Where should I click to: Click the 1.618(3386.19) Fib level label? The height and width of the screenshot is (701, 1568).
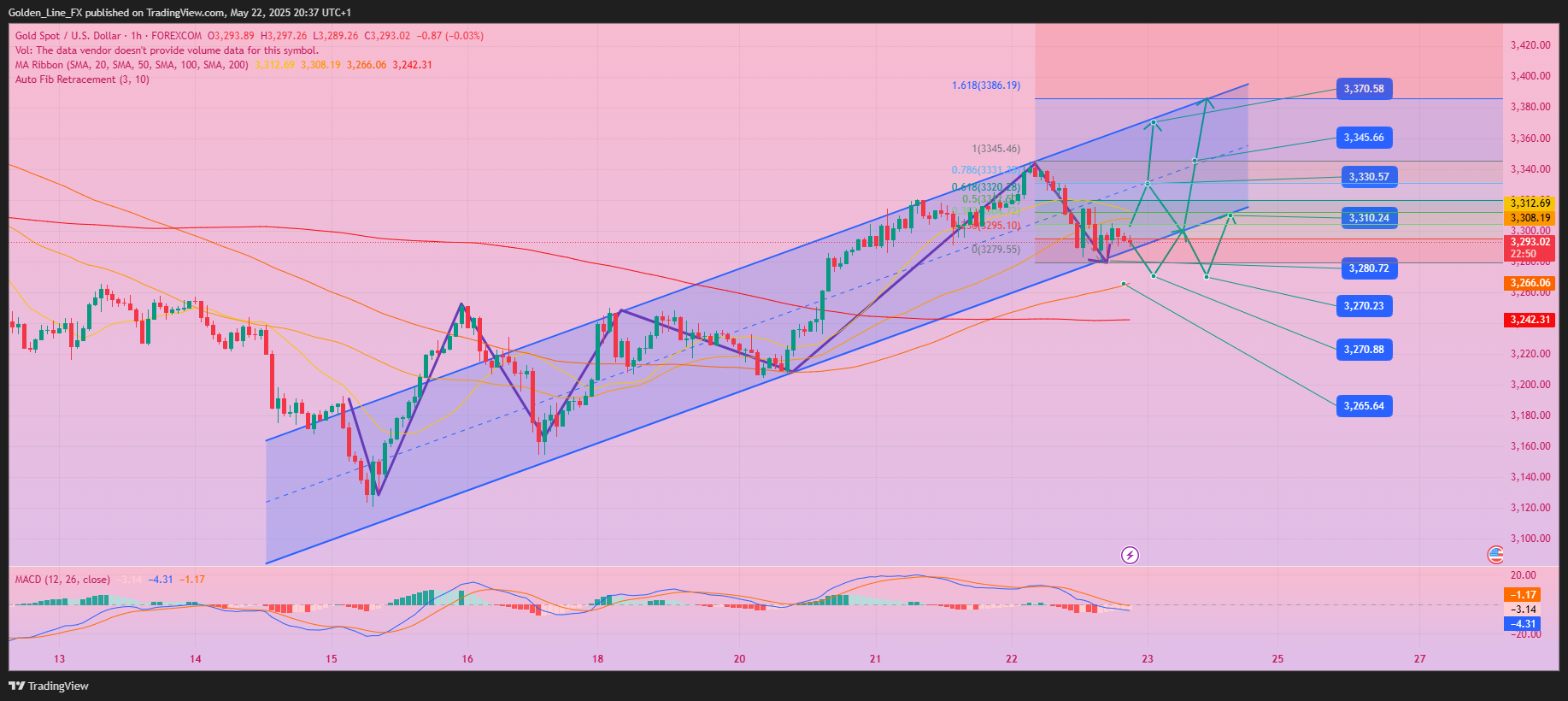pyautogui.click(x=986, y=85)
